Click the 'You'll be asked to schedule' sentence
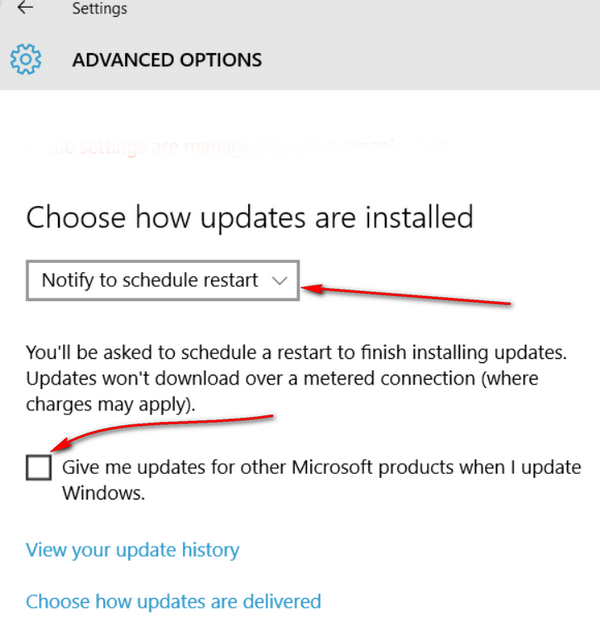Image resolution: width=600 pixels, height=641 pixels. coord(296,352)
